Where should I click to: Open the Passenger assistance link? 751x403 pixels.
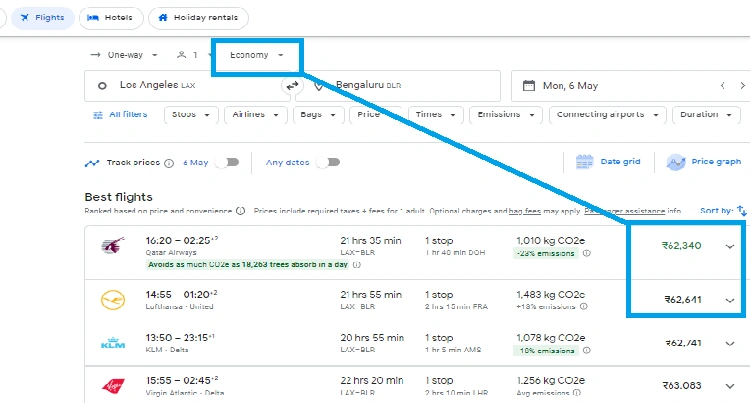click(624, 211)
